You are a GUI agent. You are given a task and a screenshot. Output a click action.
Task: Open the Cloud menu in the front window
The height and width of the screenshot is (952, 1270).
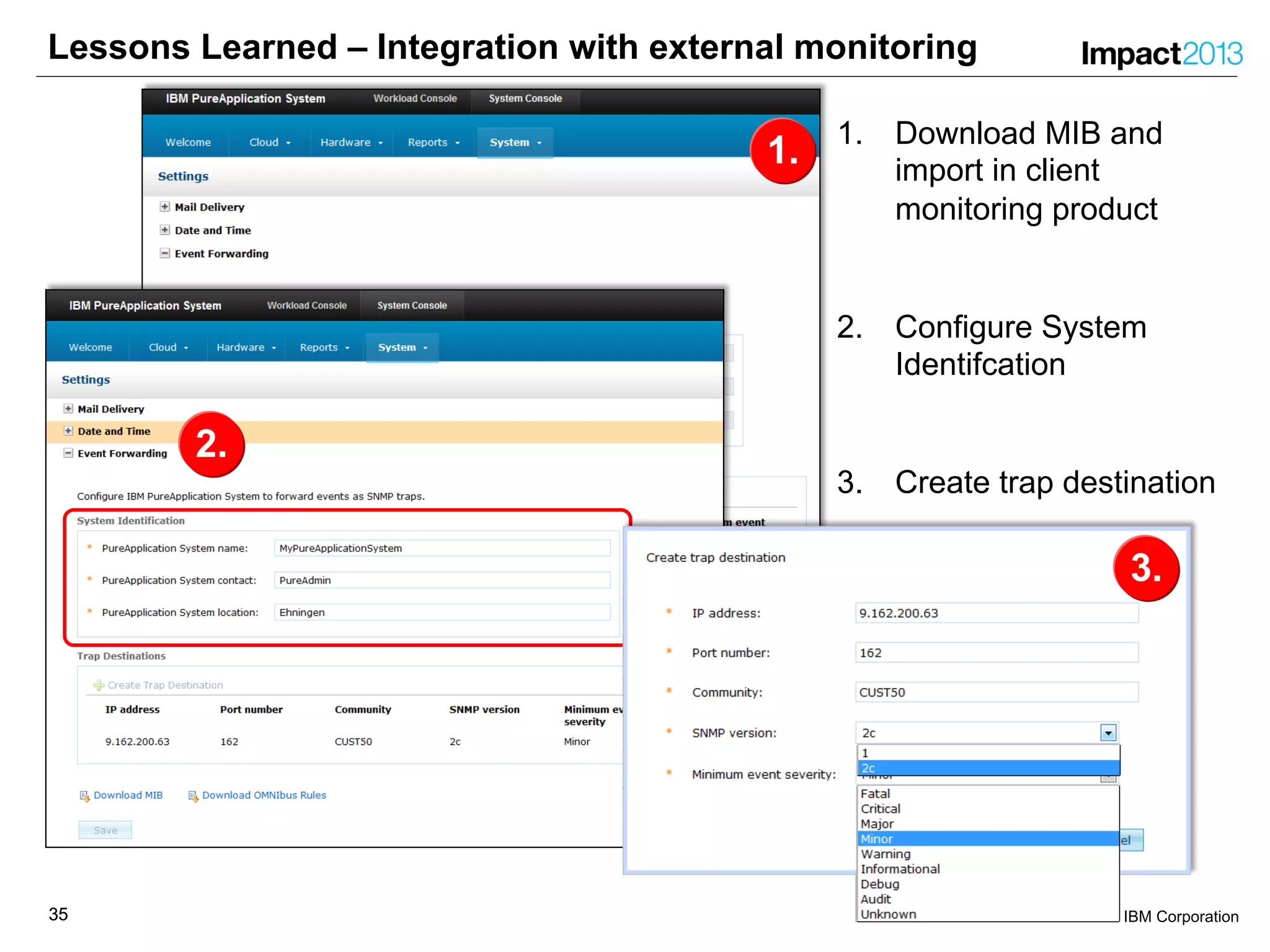pyautogui.click(x=168, y=348)
